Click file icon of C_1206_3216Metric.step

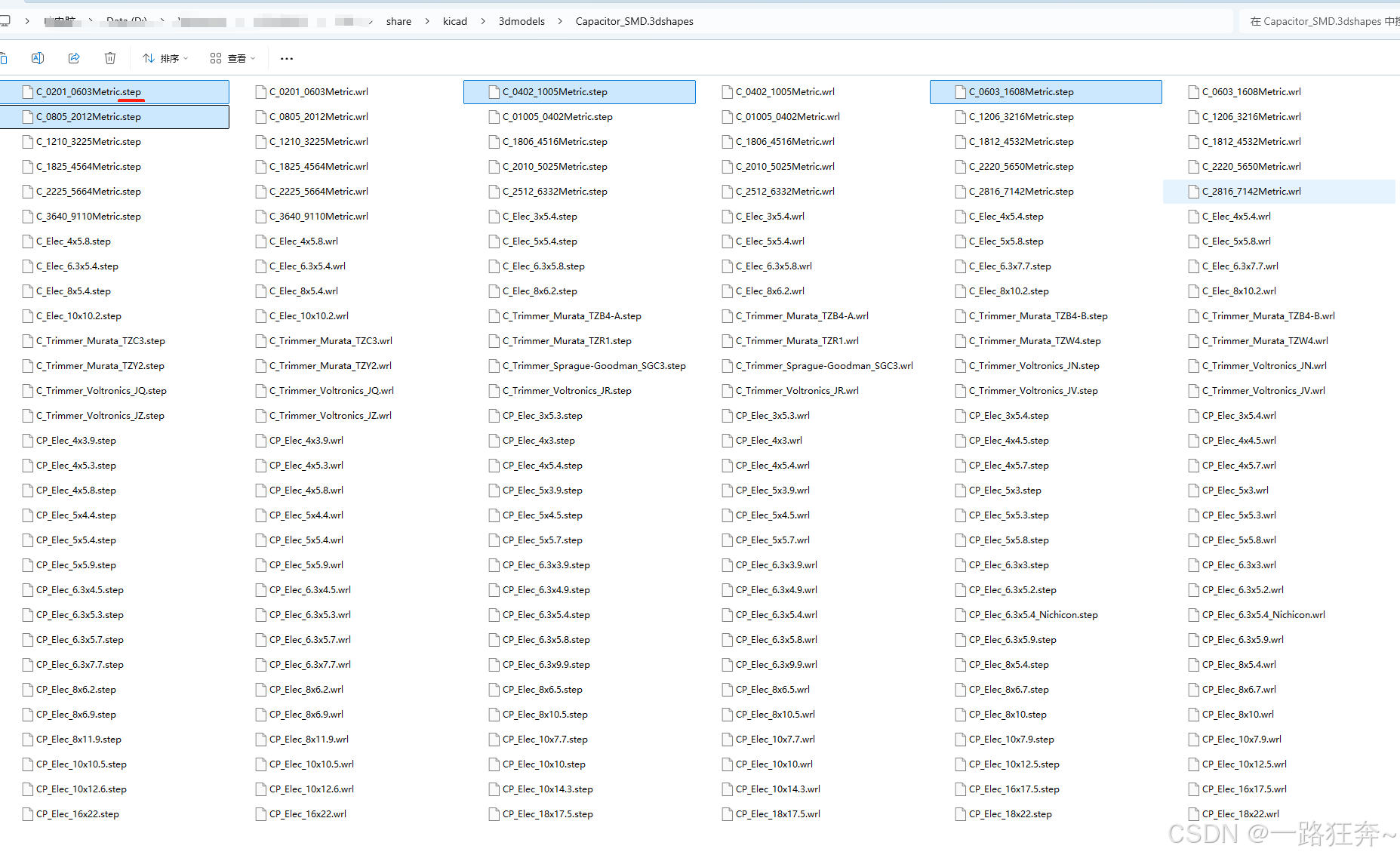tap(961, 117)
